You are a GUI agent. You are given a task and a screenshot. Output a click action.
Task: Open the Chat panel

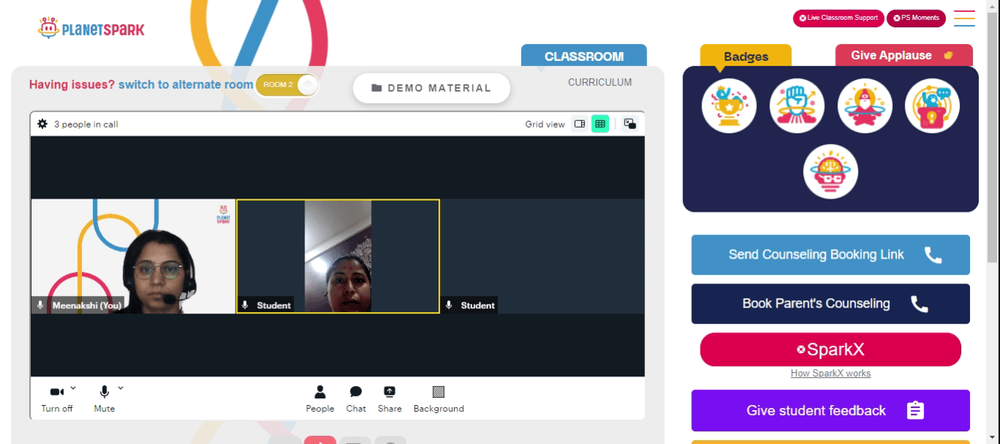pyautogui.click(x=356, y=399)
